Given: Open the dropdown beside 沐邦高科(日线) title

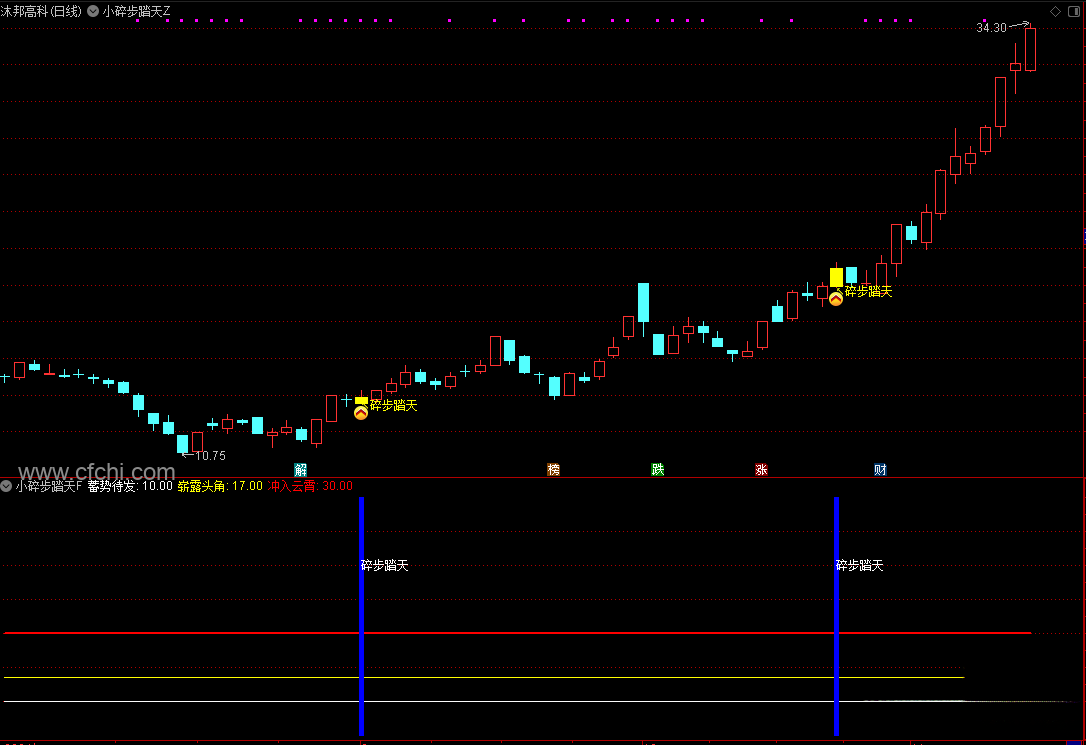Looking at the screenshot, I should click(93, 11).
